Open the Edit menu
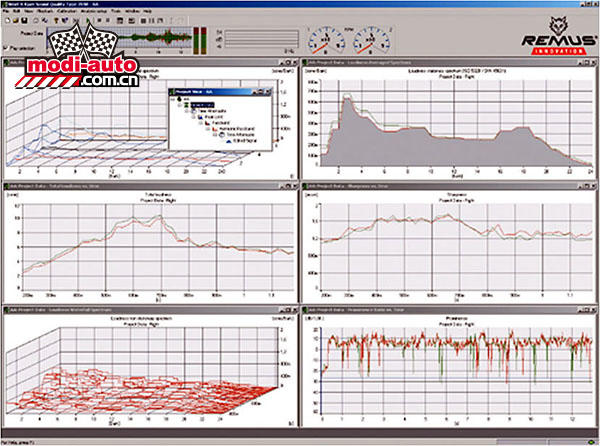Image resolution: width=600 pixels, height=446 pixels. coord(16,11)
